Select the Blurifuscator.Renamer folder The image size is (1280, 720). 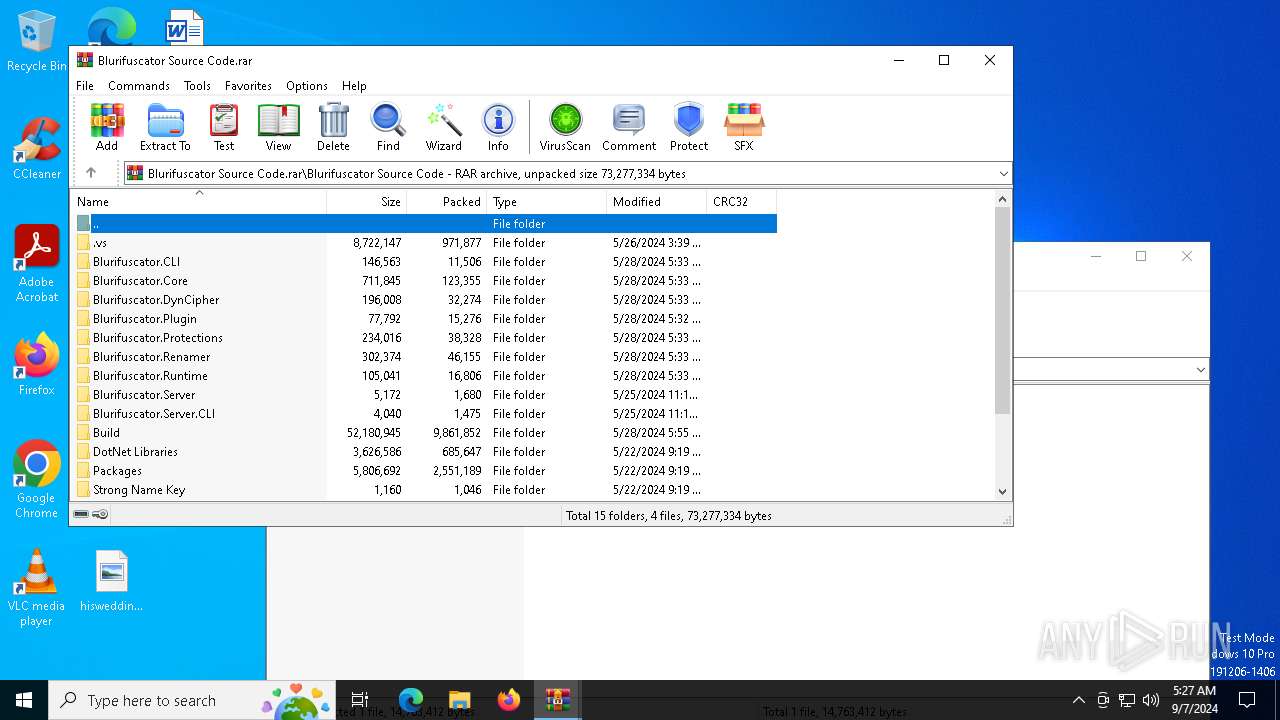point(425,357)
